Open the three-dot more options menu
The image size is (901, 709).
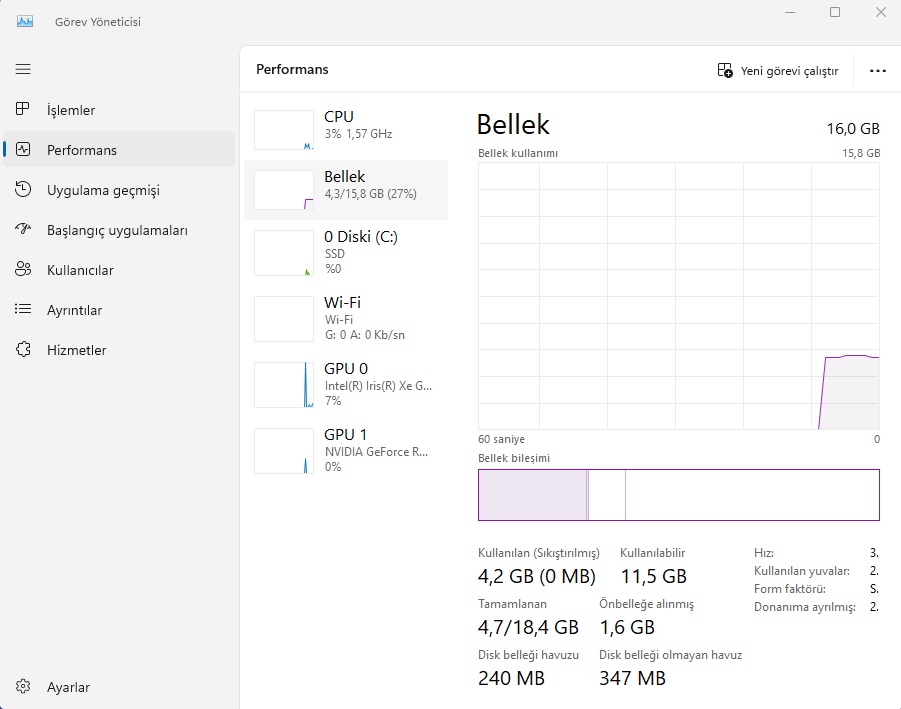877,71
